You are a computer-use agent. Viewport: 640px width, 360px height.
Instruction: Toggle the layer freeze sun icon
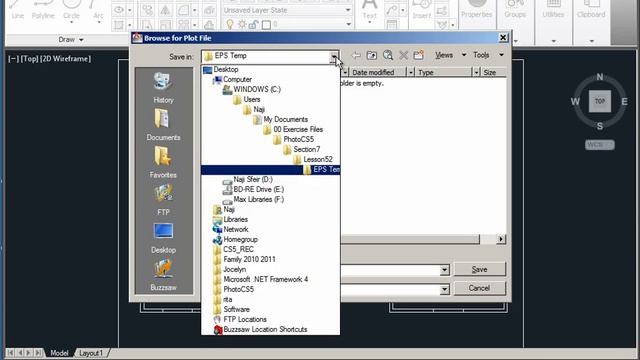click(x=242, y=25)
